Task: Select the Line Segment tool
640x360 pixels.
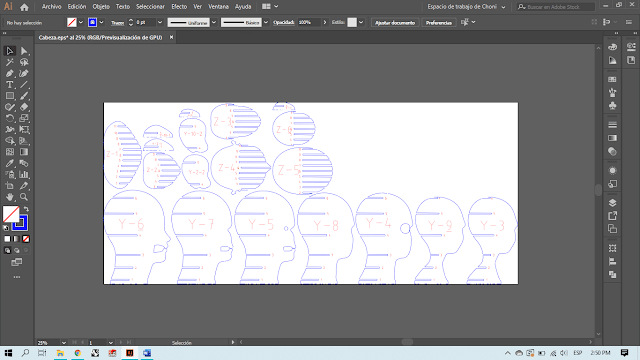Action: 24,85
